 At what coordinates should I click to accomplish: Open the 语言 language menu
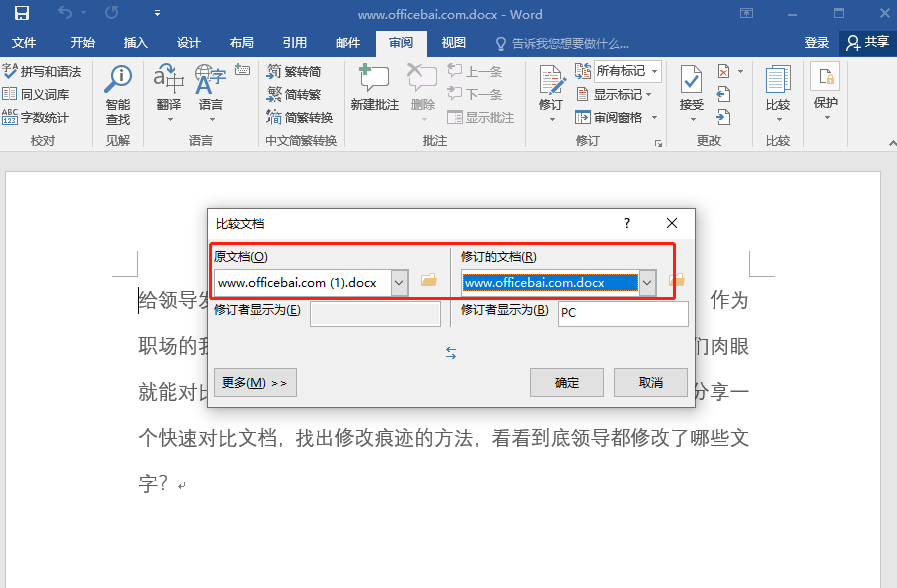[x=211, y=95]
